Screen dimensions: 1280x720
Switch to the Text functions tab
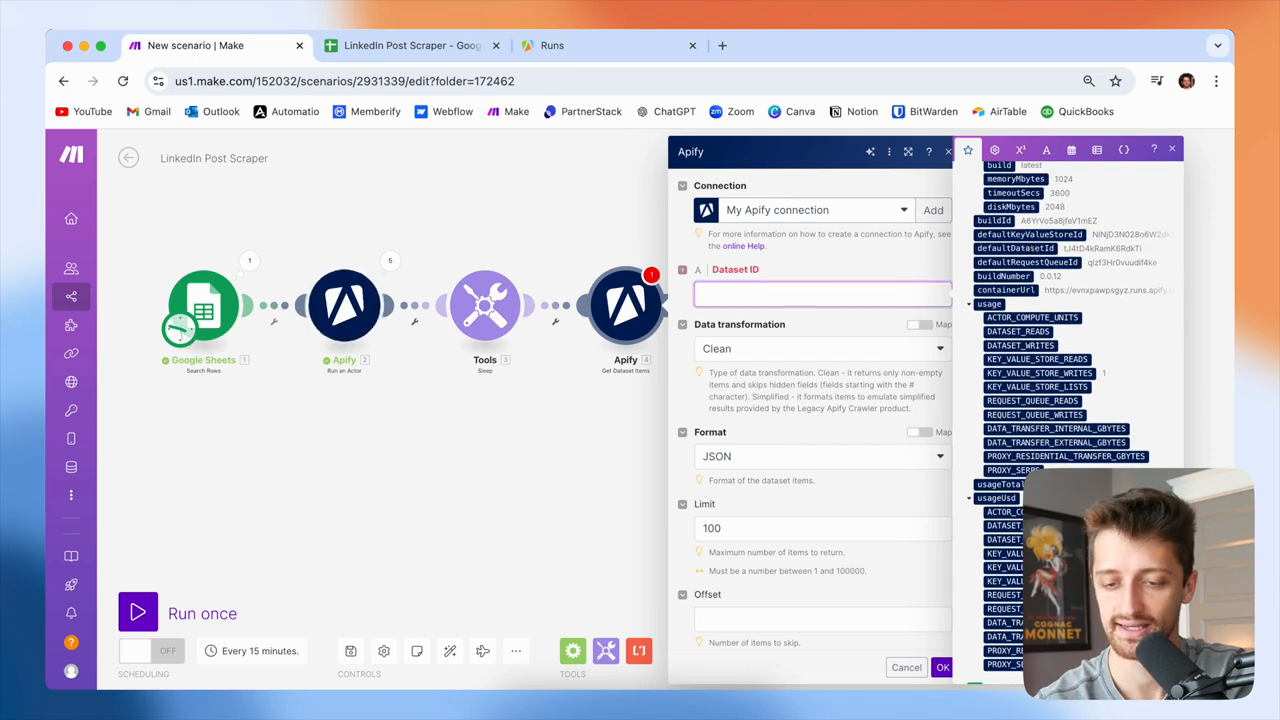1046,150
